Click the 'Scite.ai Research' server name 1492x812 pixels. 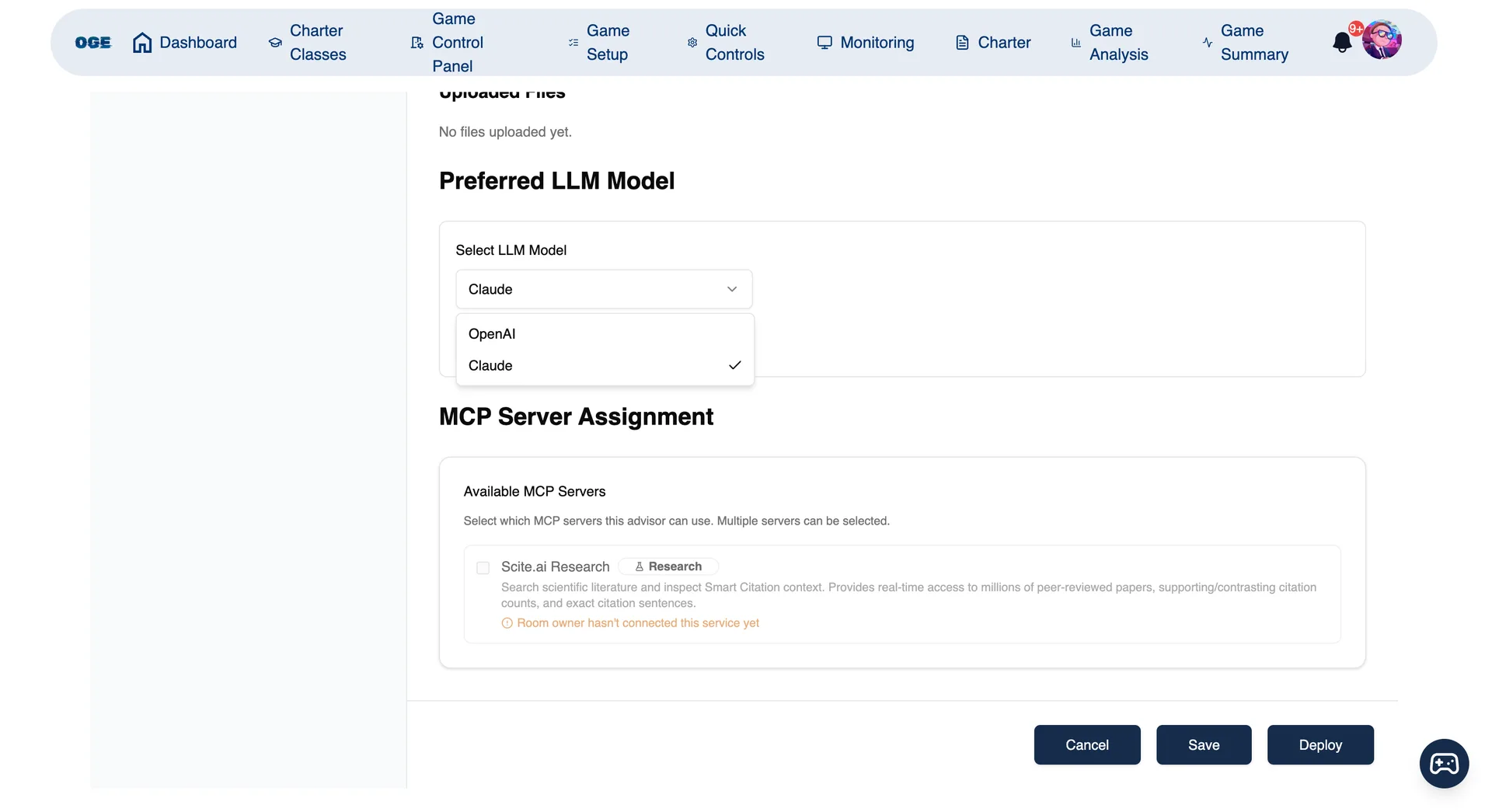click(555, 567)
